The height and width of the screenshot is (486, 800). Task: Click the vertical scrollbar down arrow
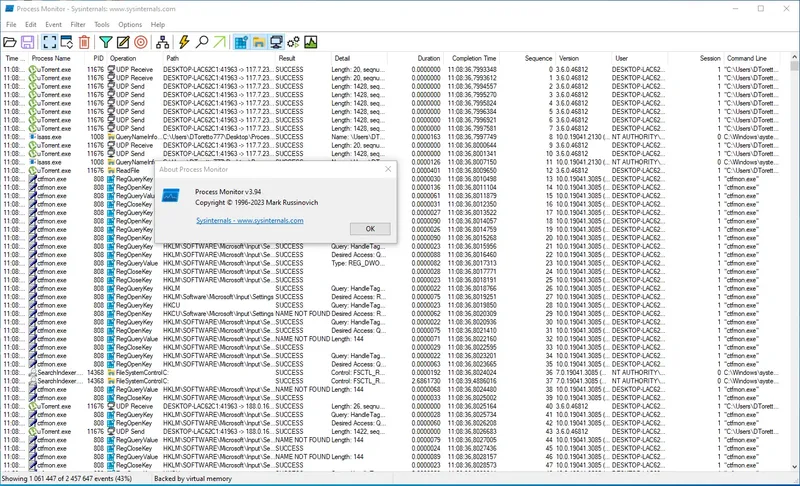point(794,466)
